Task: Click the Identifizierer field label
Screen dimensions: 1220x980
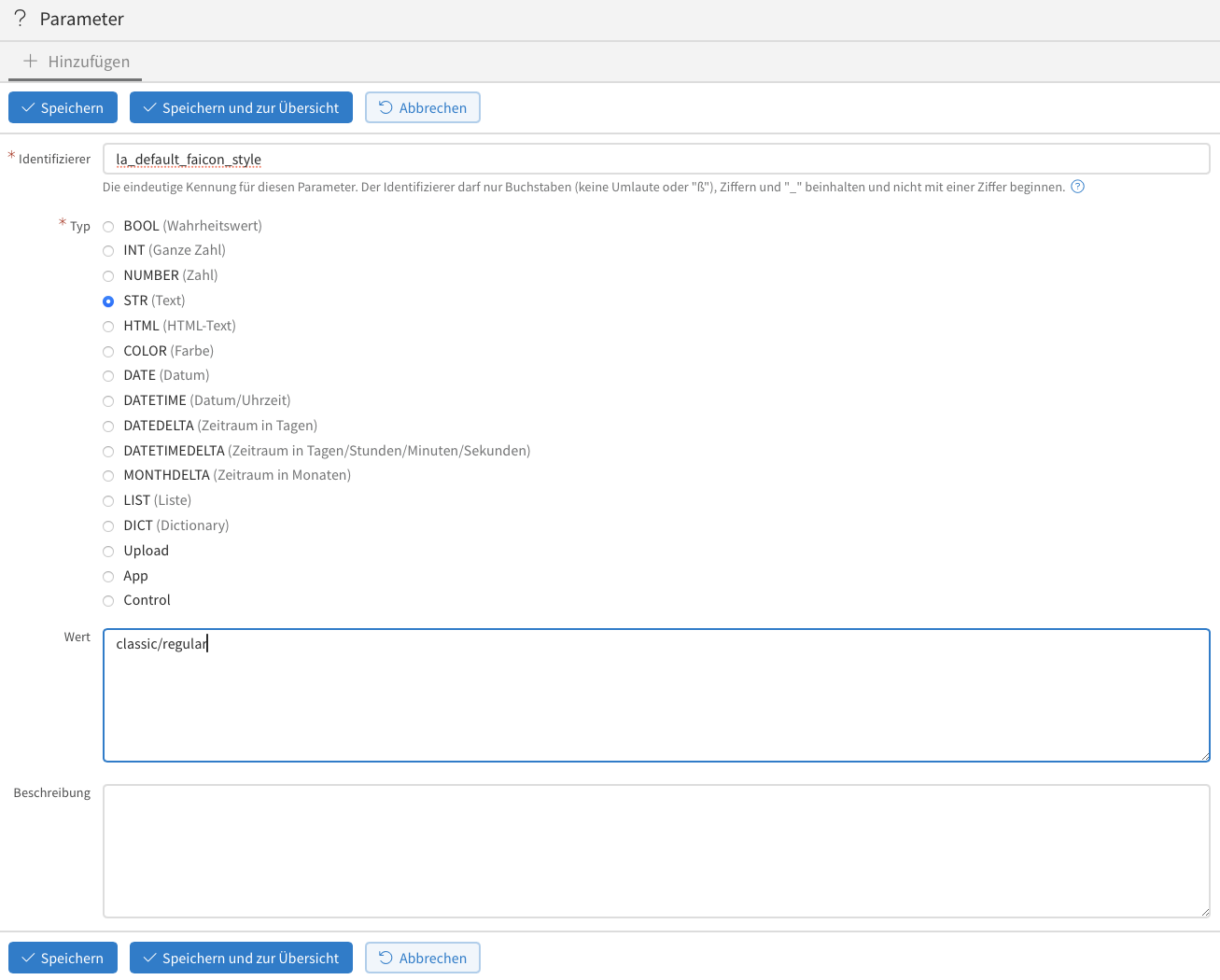Action: point(54,159)
